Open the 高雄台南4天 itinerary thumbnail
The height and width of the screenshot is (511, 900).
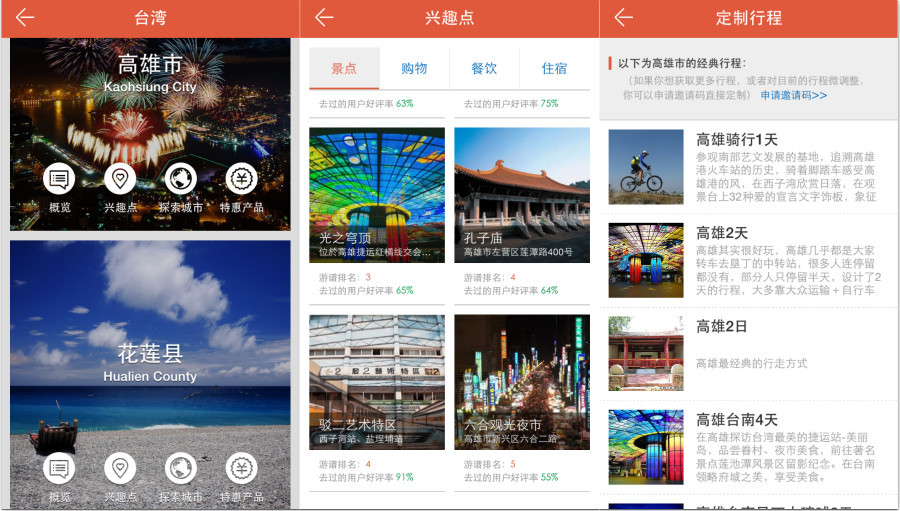(x=646, y=447)
